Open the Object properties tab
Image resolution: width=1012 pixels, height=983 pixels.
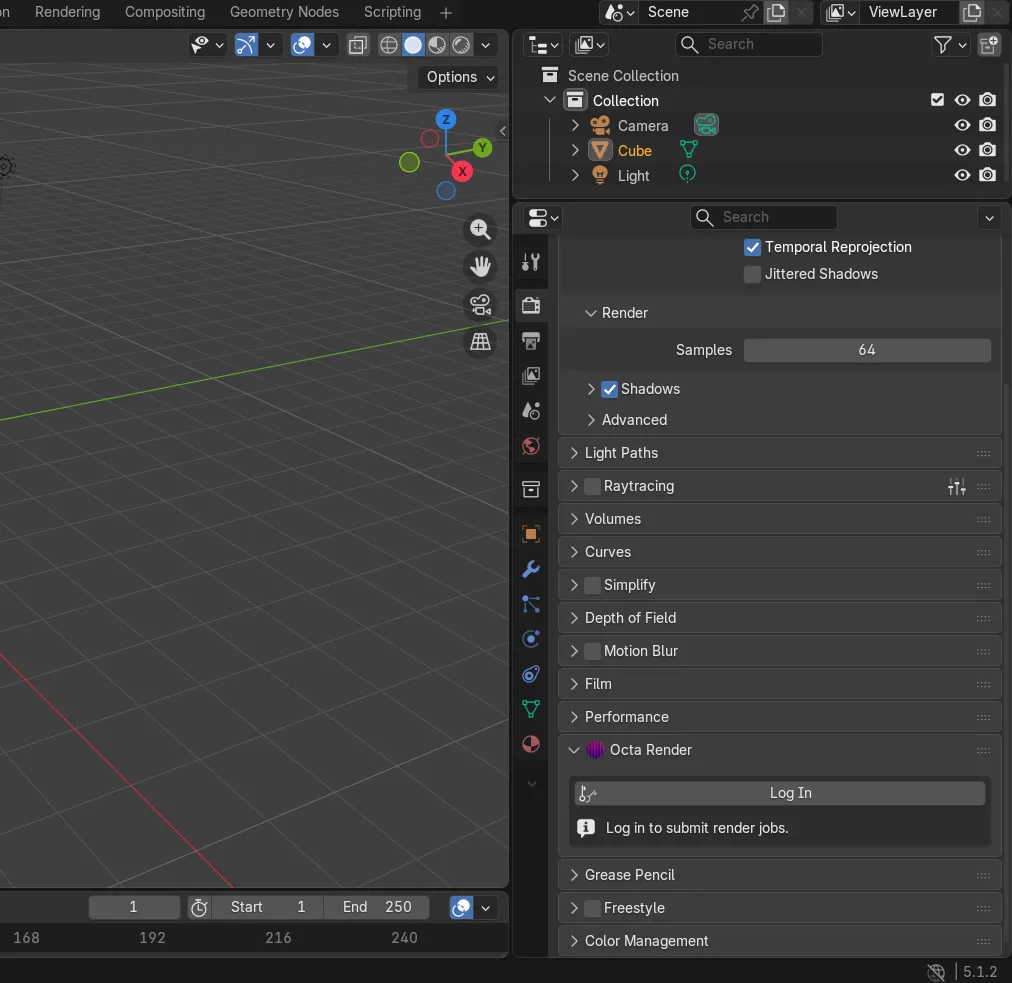click(531, 534)
